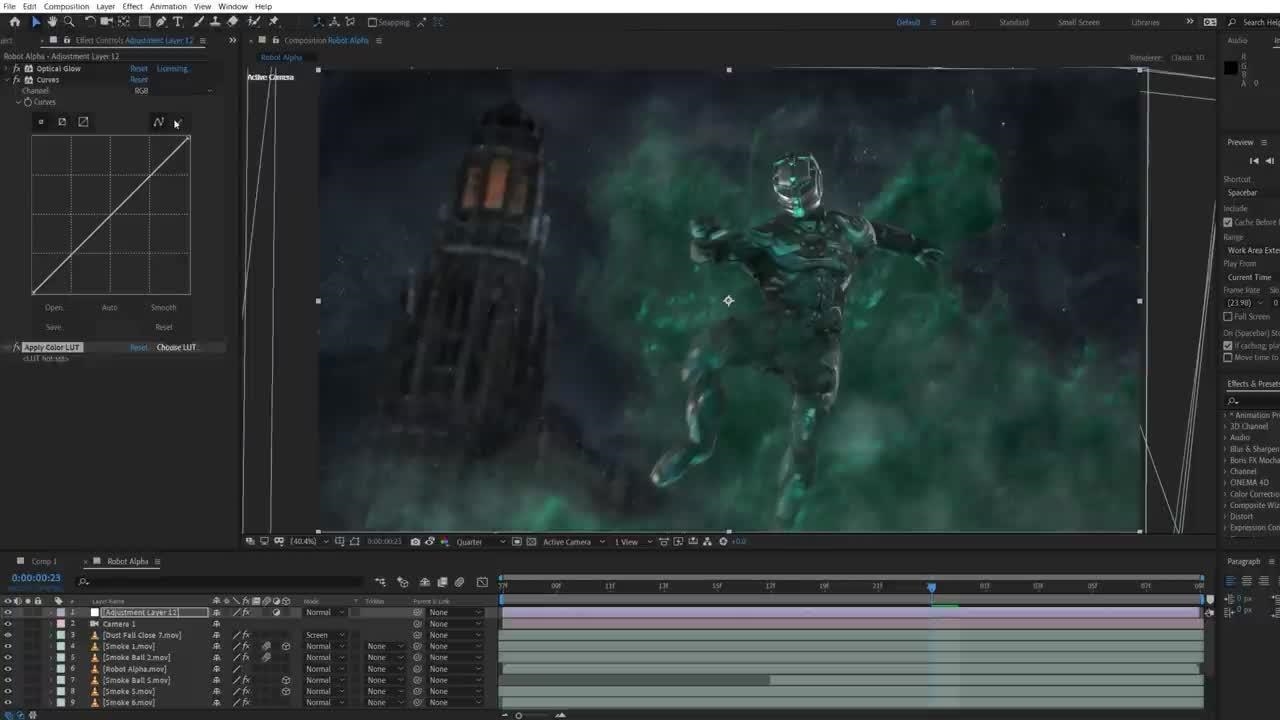Expand the Color Correction effects category

(x=1225, y=494)
